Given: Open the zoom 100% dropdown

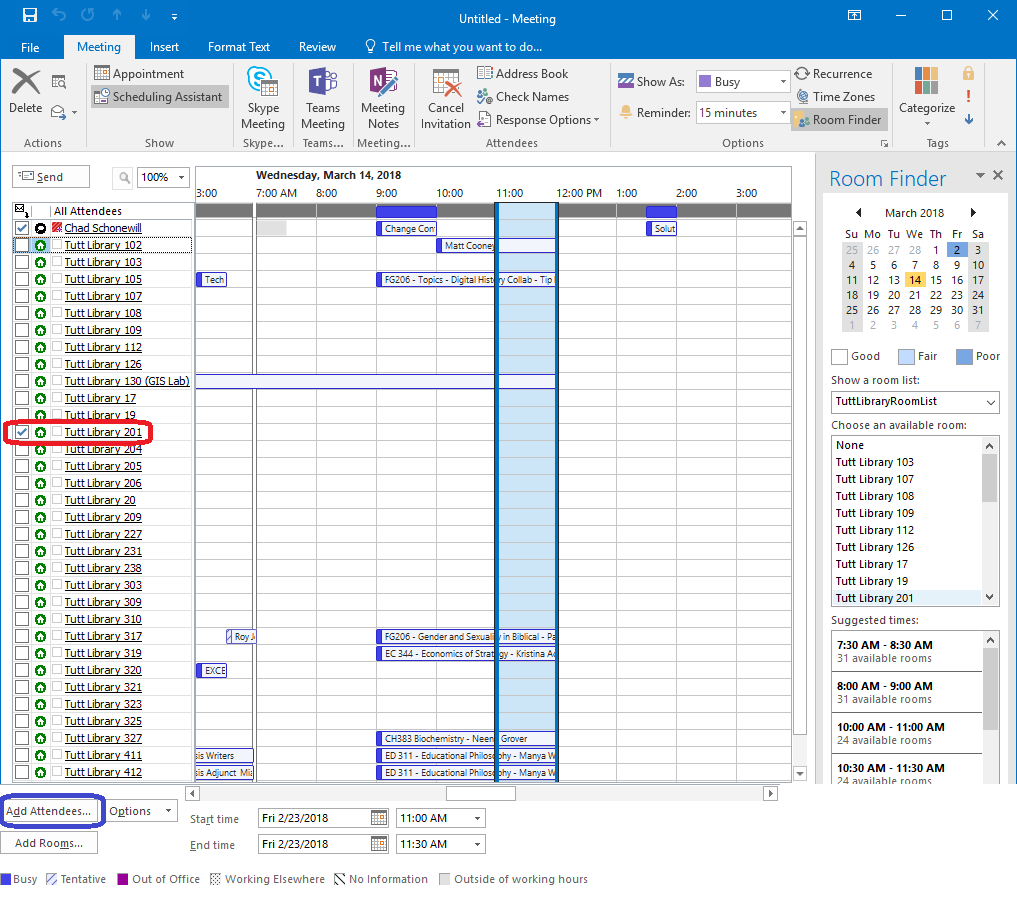Looking at the screenshot, I should tap(182, 177).
